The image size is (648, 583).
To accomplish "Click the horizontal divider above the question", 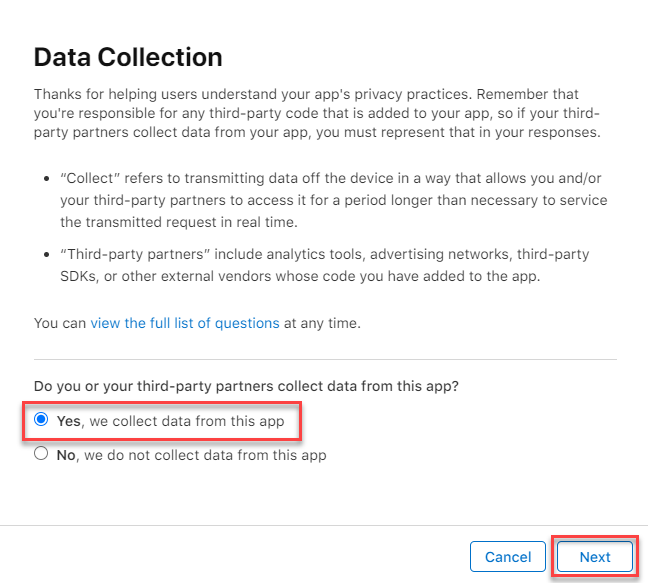I will click(x=325, y=359).
